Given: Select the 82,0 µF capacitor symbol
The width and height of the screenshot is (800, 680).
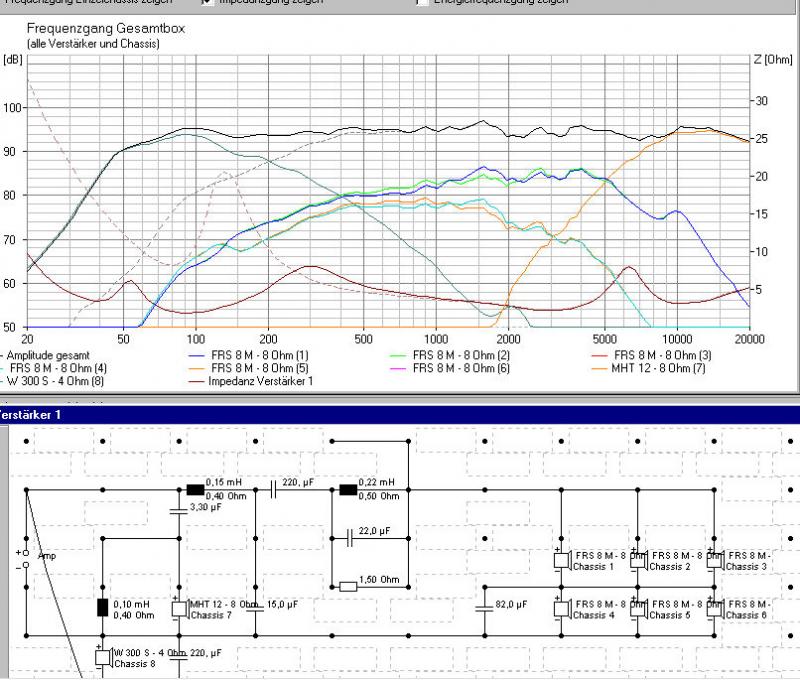Looking at the screenshot, I should click(484, 607).
